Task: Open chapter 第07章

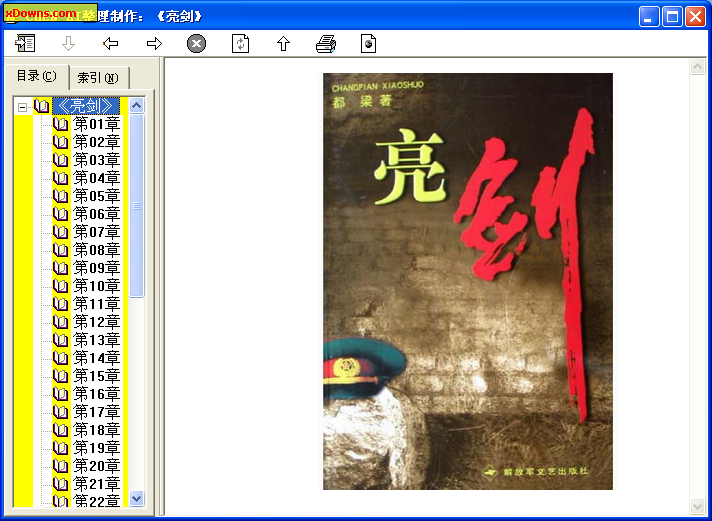Action: tap(97, 232)
